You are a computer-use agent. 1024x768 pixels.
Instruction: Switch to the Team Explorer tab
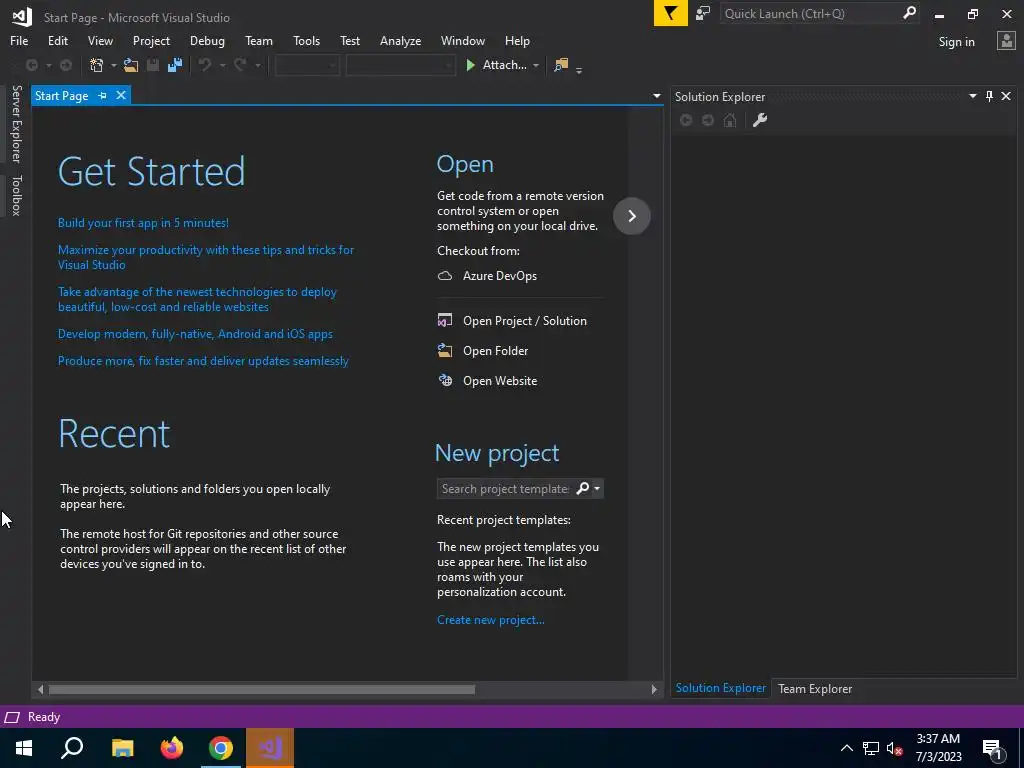814,688
